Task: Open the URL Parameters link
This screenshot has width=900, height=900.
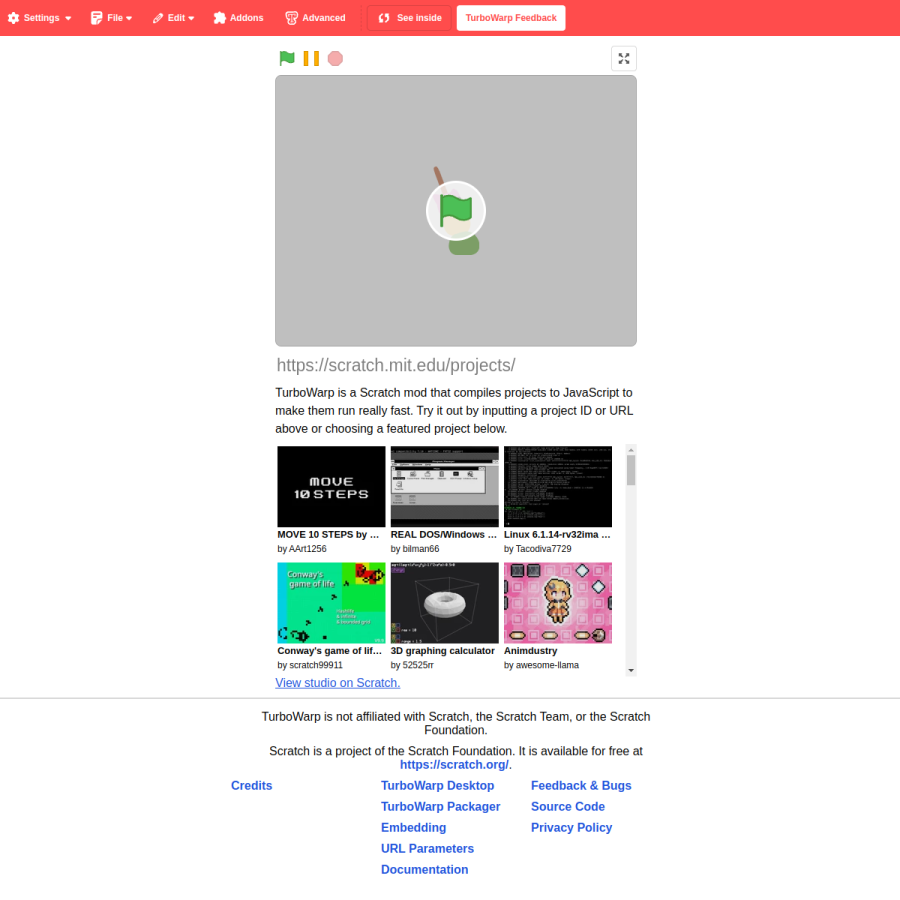Action: (x=428, y=848)
